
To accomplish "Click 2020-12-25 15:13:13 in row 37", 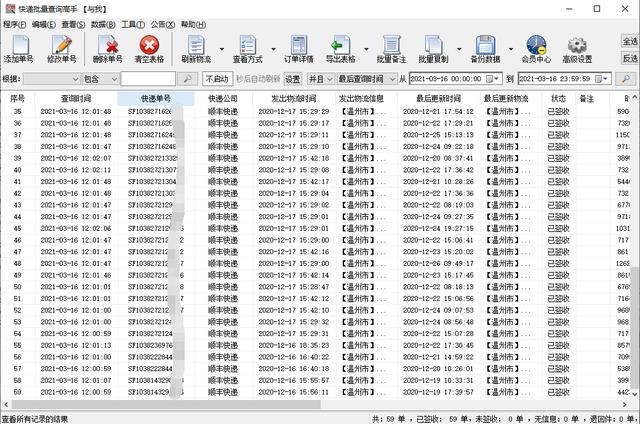I will tap(438, 135).
